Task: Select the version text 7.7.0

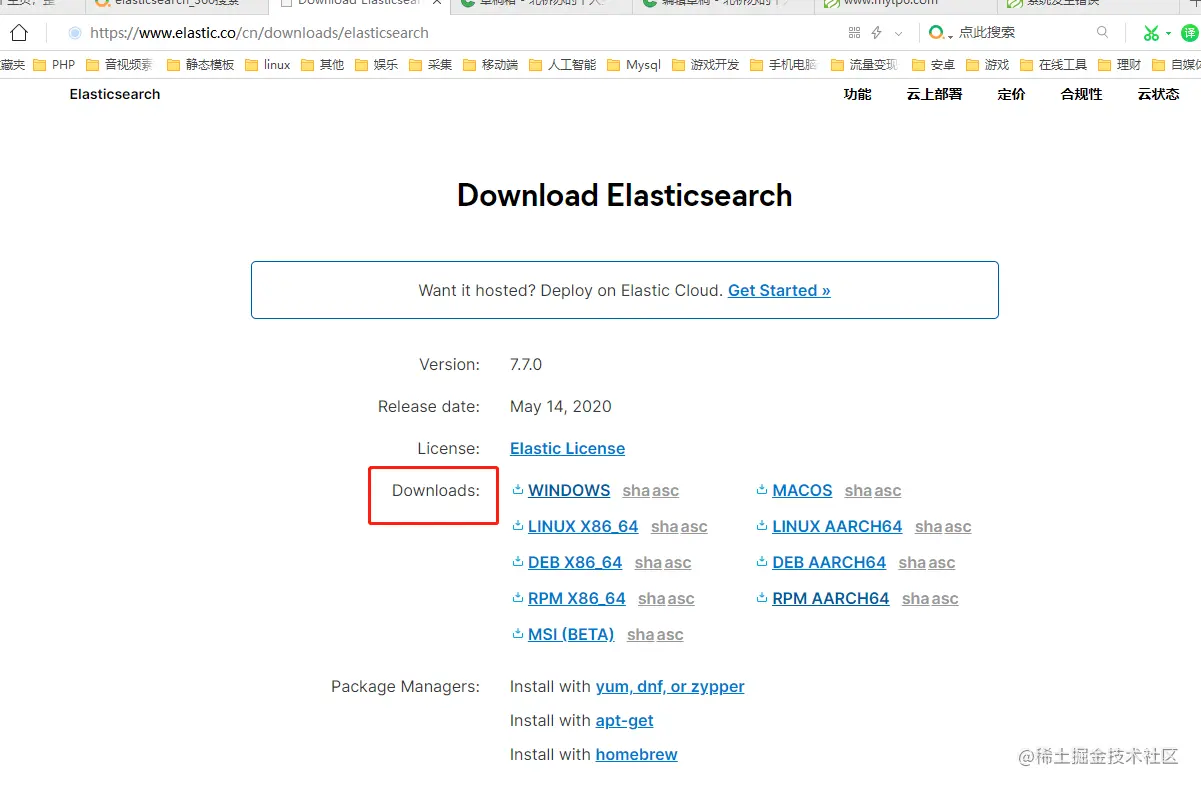Action: (x=526, y=364)
